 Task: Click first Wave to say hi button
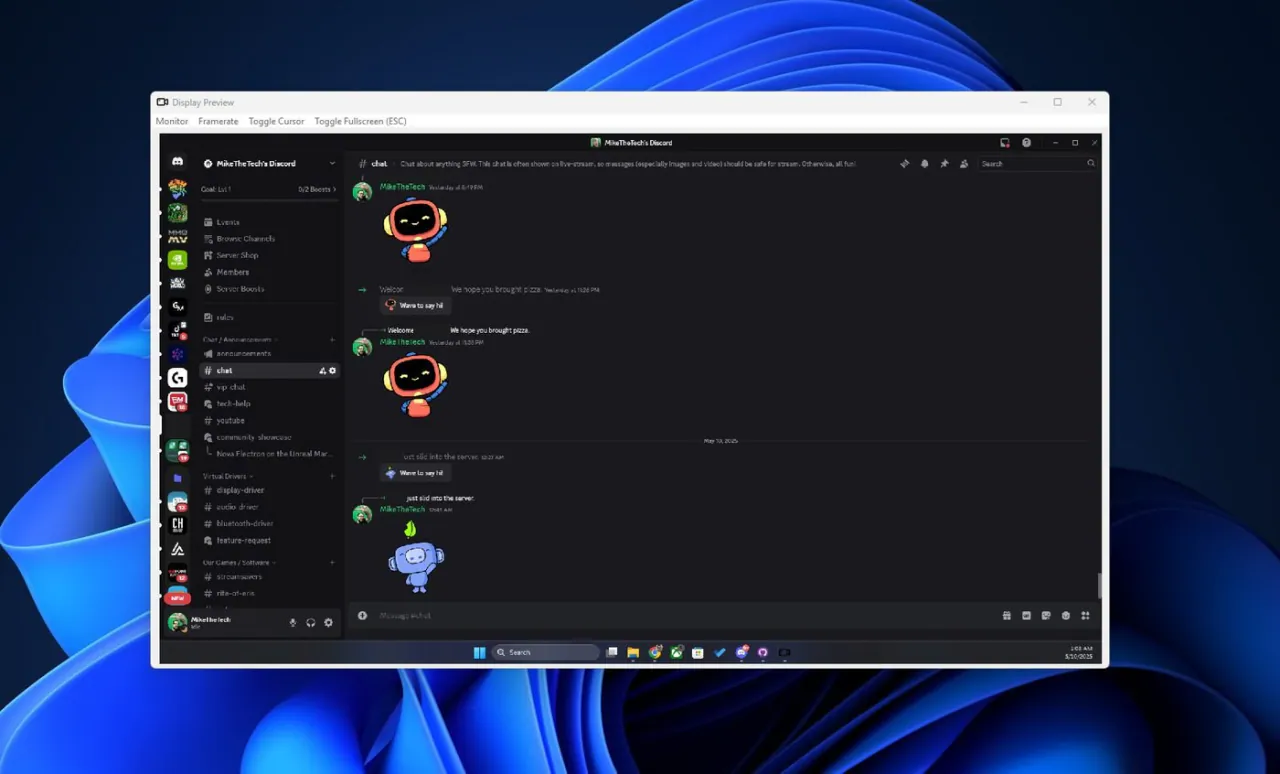point(414,305)
